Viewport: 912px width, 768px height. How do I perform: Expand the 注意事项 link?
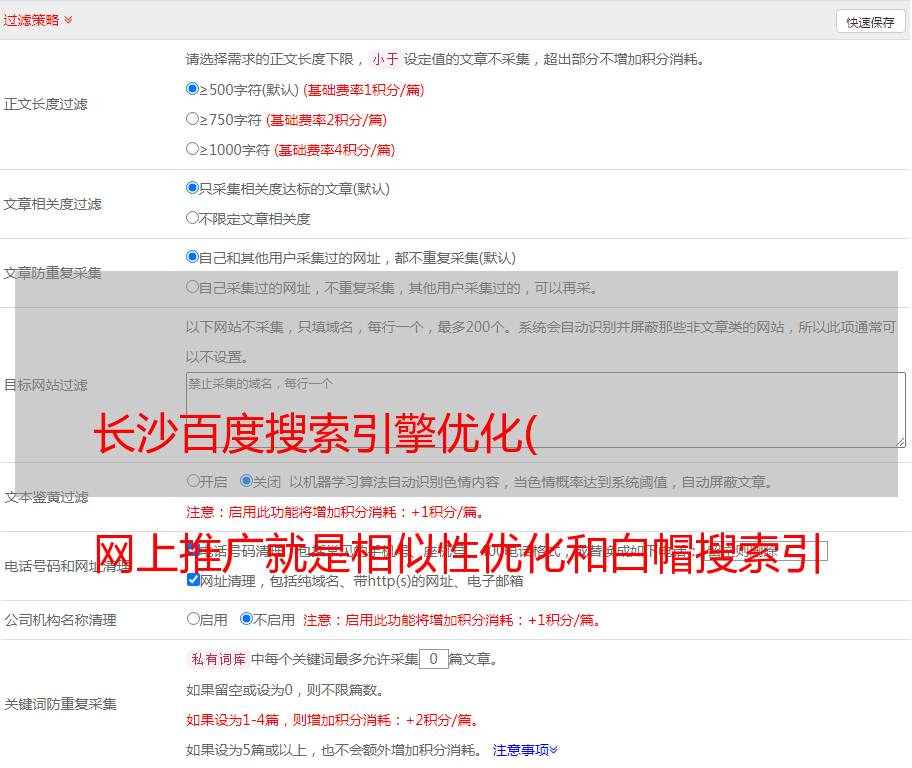coord(525,750)
